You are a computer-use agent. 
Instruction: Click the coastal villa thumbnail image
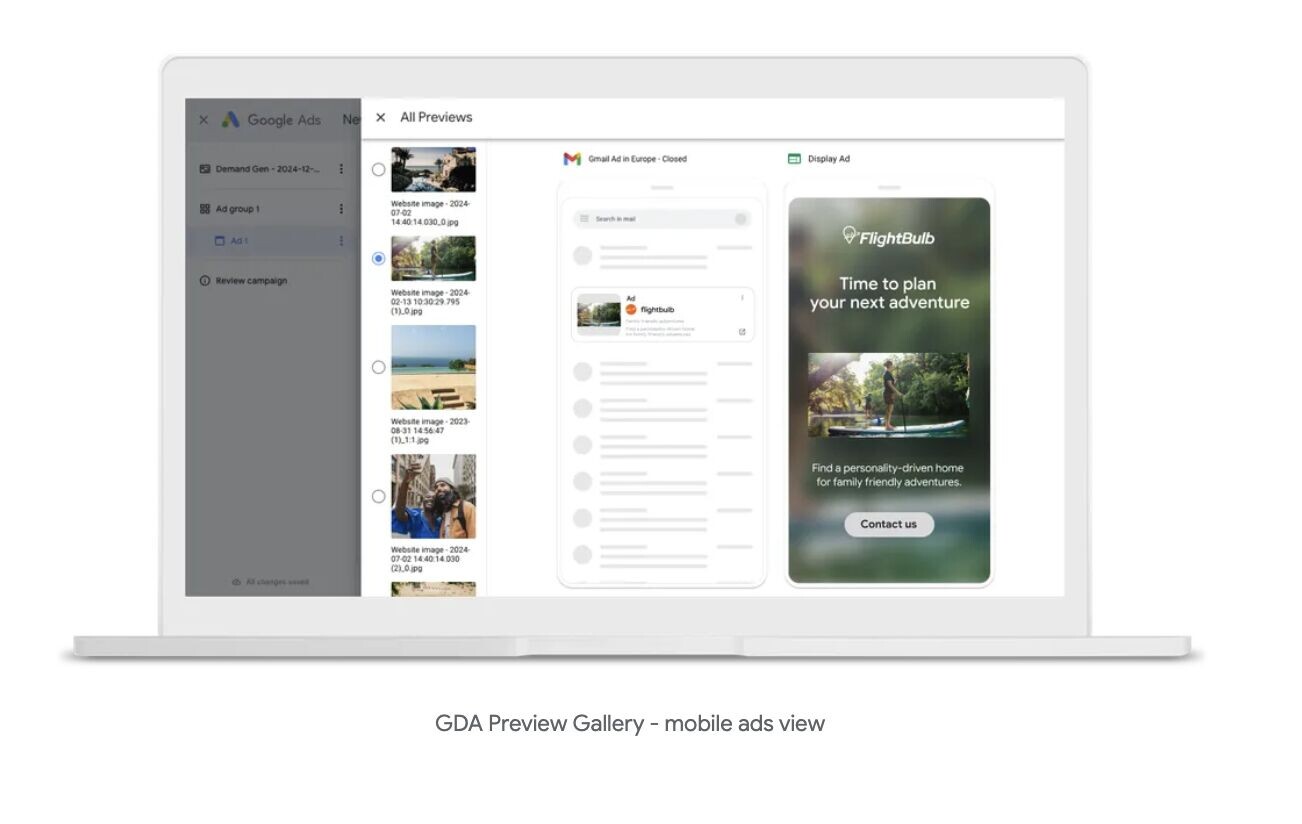433,170
